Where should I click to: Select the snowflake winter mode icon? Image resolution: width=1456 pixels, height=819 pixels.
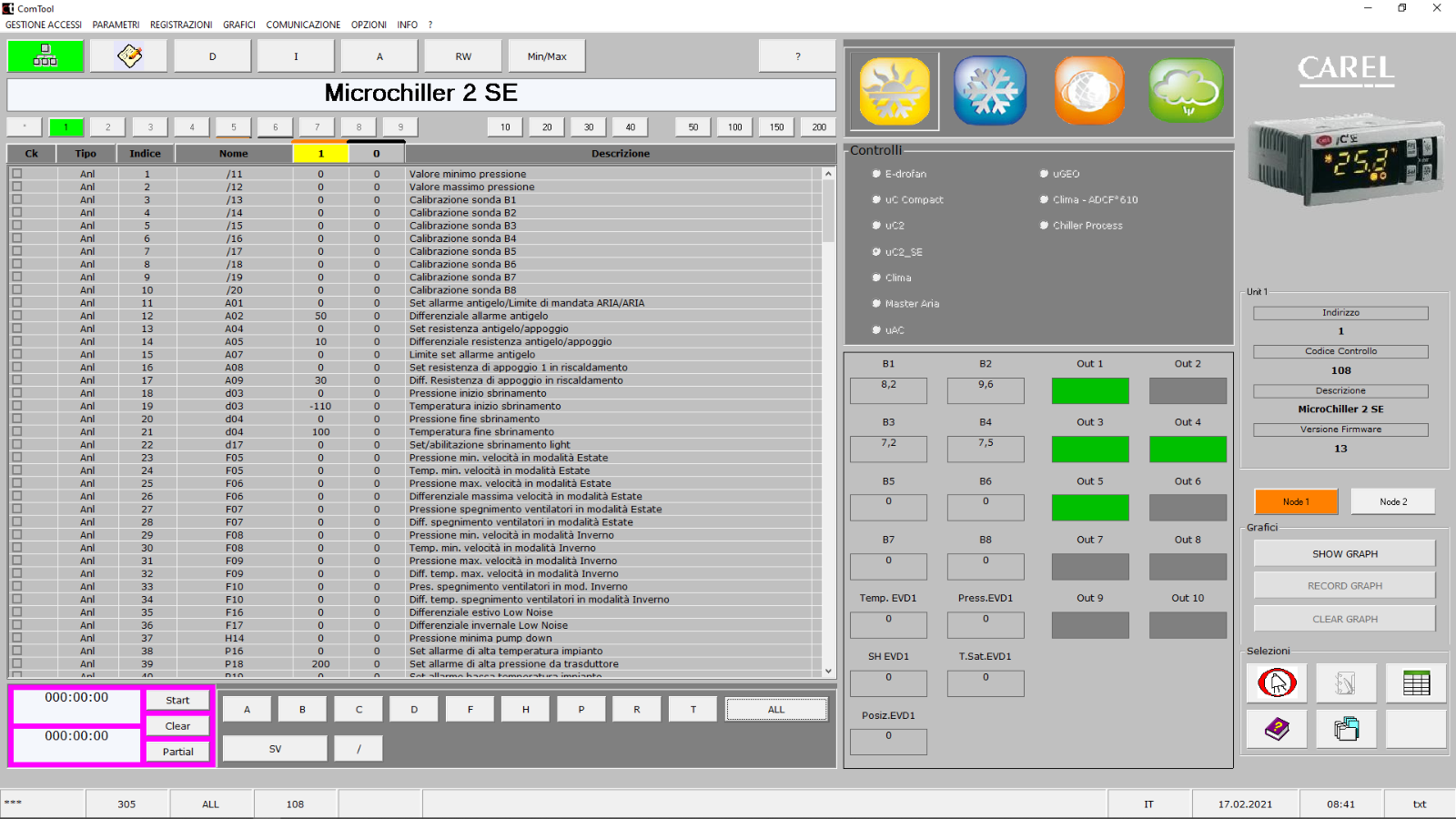[x=990, y=91]
